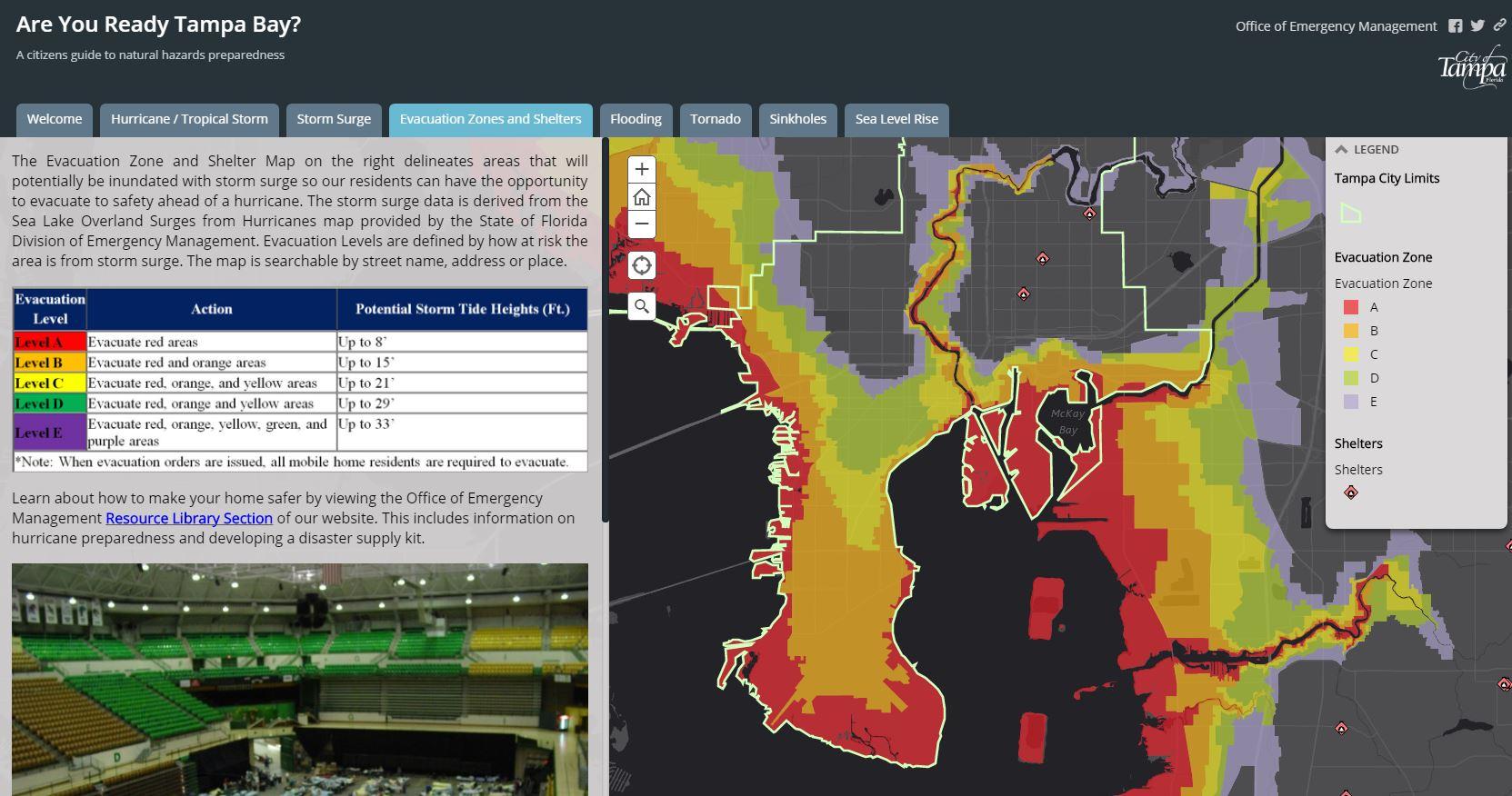Viewport: 1512px width, 796px height.
Task: Click the map home extent button
Action: pyautogui.click(x=642, y=197)
